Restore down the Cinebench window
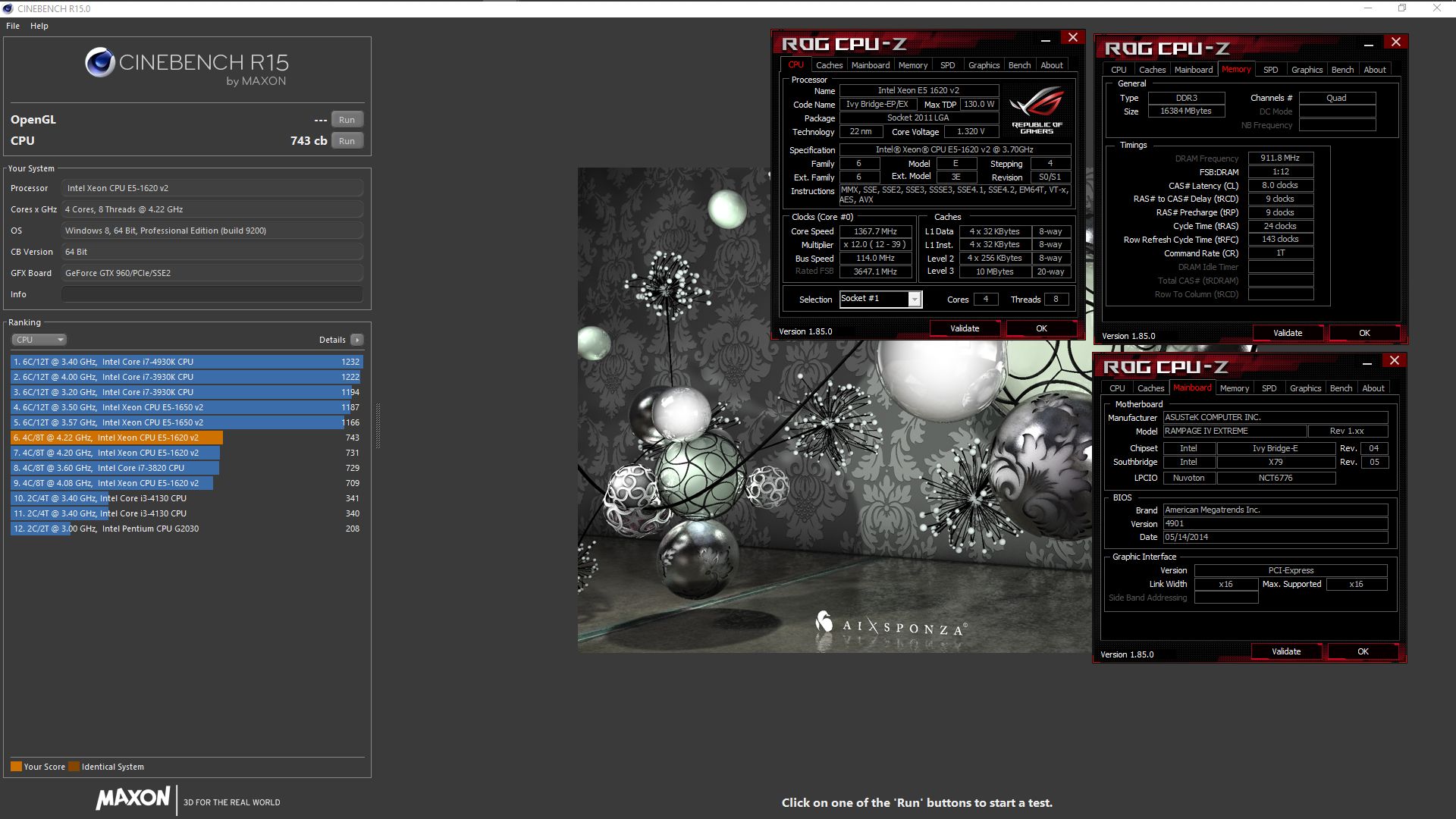The height and width of the screenshot is (819, 1456). (1402, 8)
